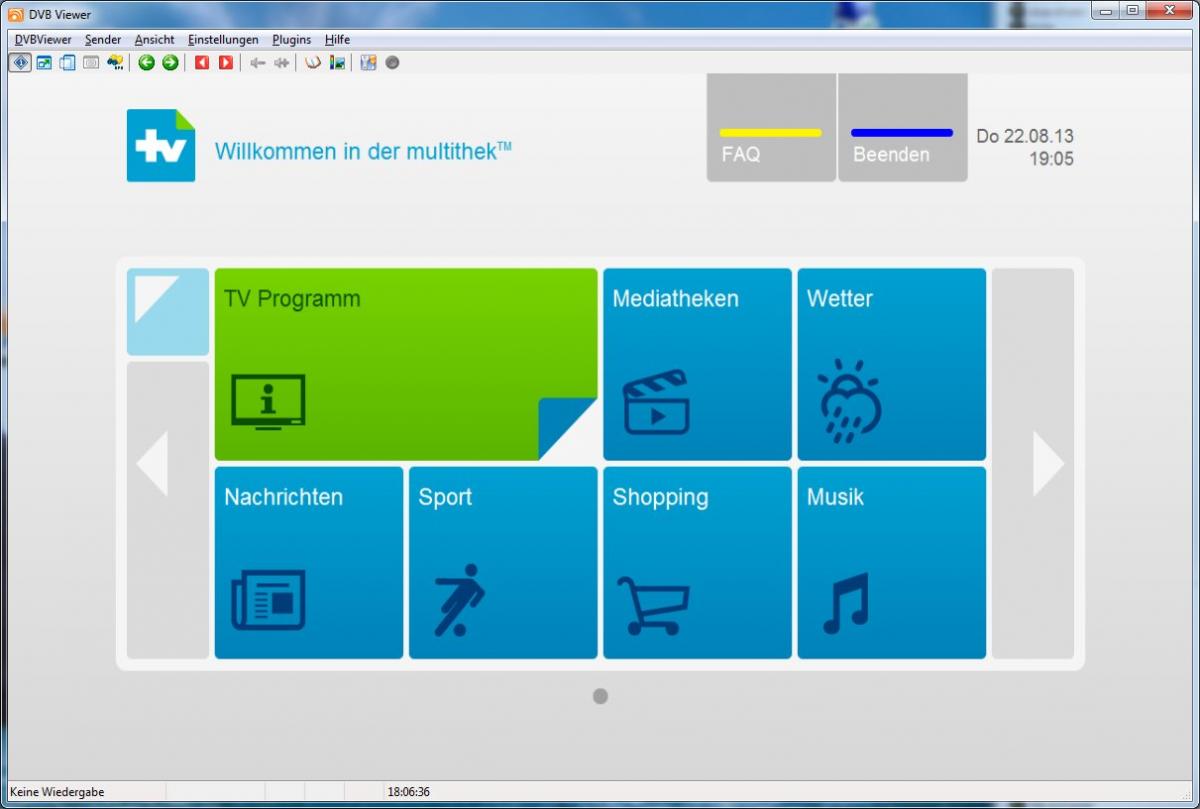Open the Plugins menu
1200x809 pixels.
click(x=291, y=40)
